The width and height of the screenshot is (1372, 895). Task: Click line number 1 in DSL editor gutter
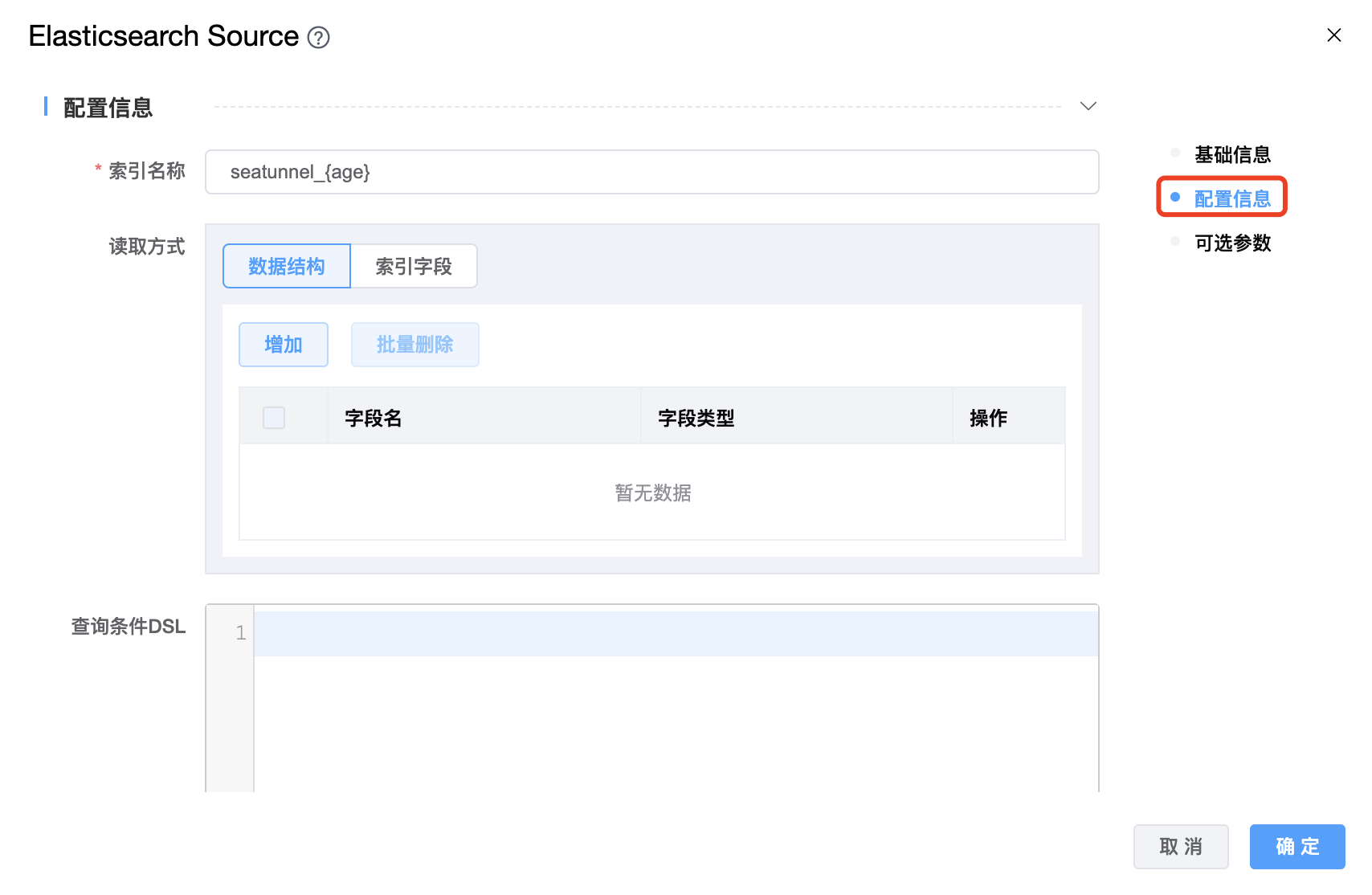240,634
